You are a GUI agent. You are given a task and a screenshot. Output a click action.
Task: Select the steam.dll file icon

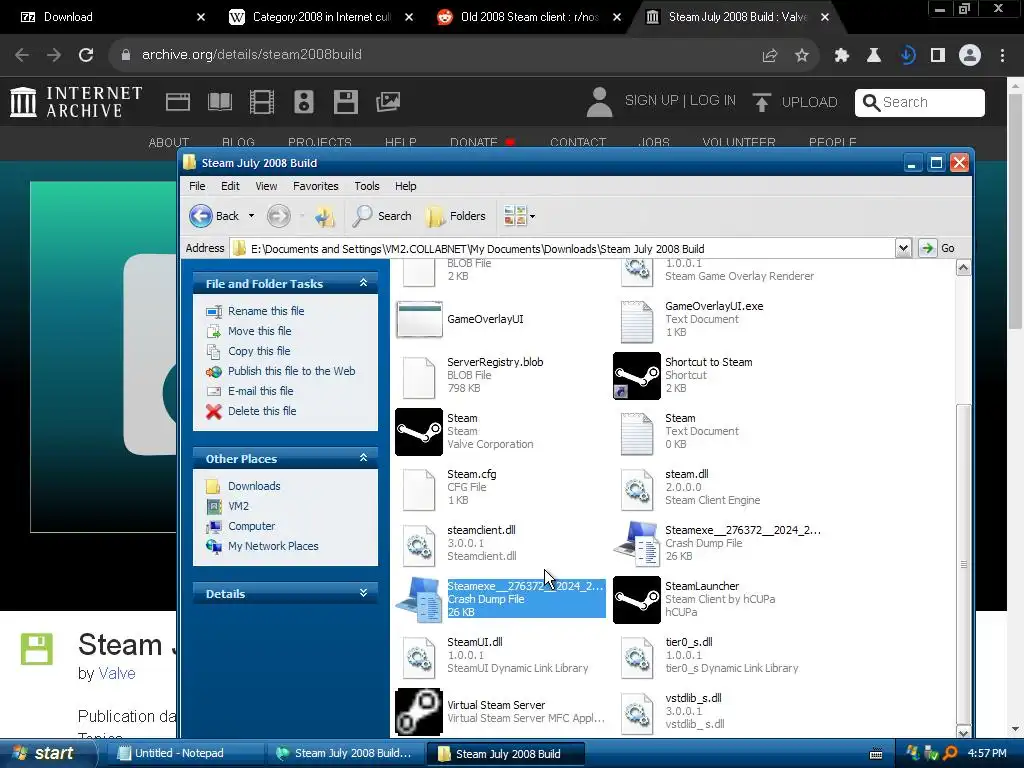pyautogui.click(x=637, y=489)
